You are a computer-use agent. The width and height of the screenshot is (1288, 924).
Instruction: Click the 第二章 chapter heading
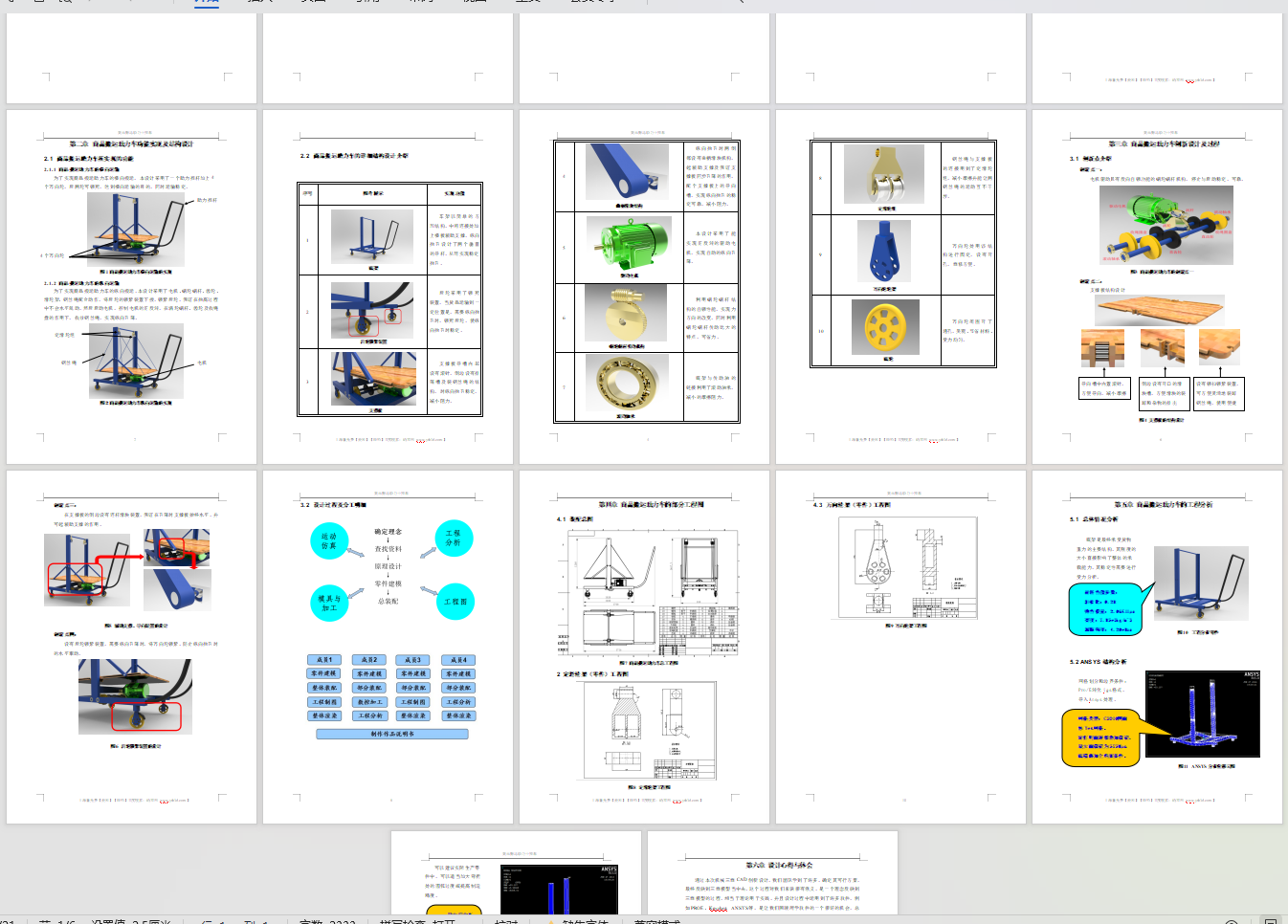click(131, 143)
